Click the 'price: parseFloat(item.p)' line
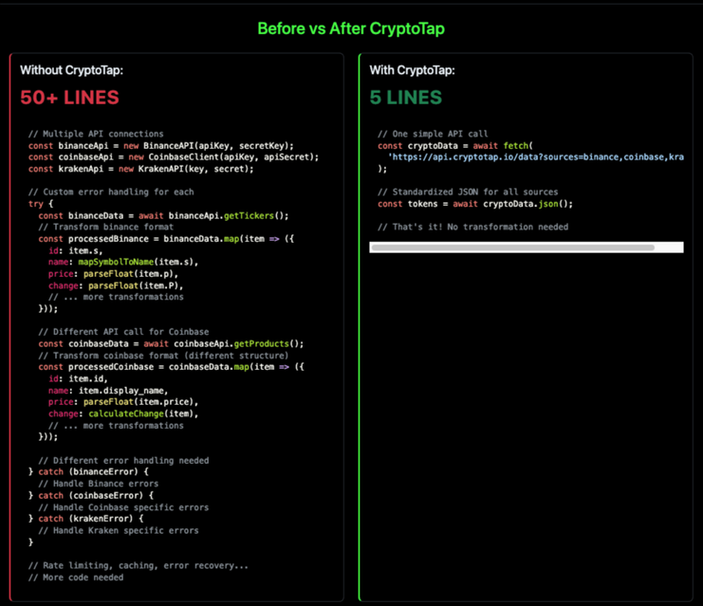The width and height of the screenshot is (703, 606). point(113,274)
